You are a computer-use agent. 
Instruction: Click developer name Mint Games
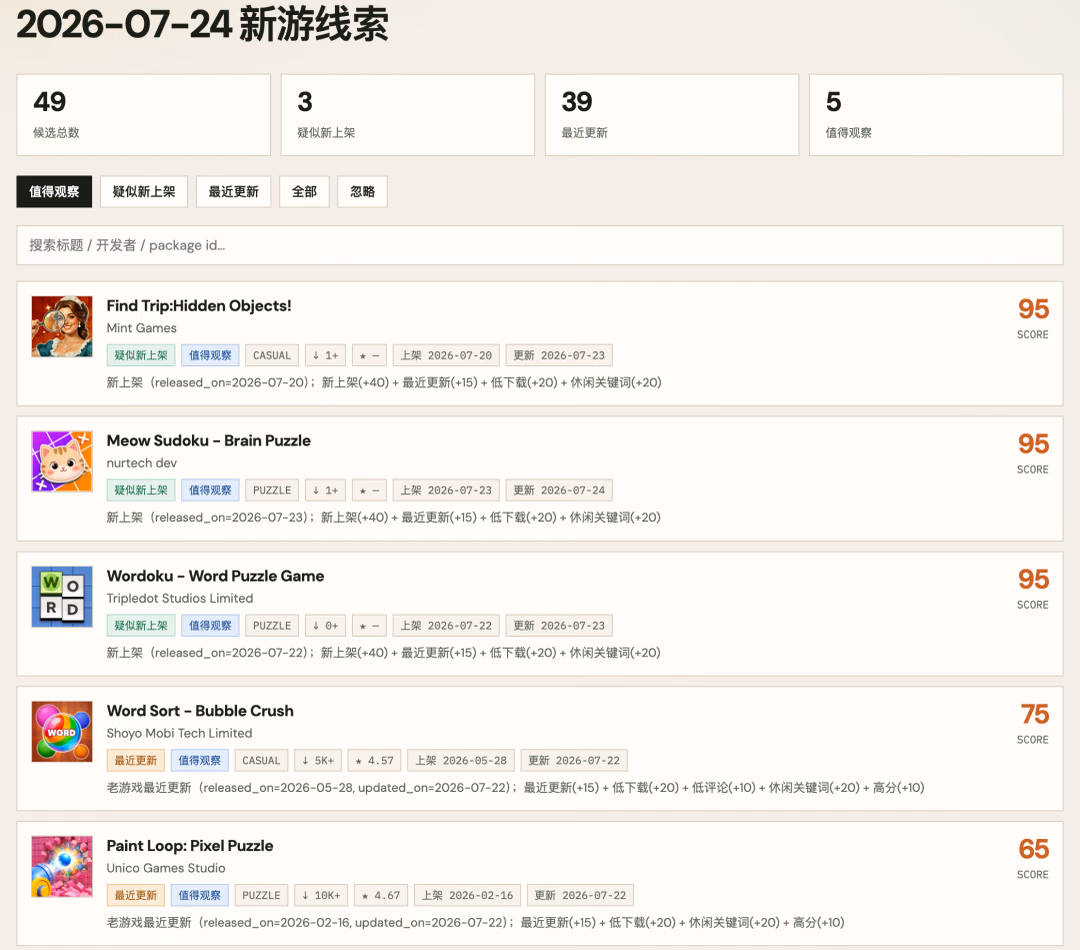142,328
